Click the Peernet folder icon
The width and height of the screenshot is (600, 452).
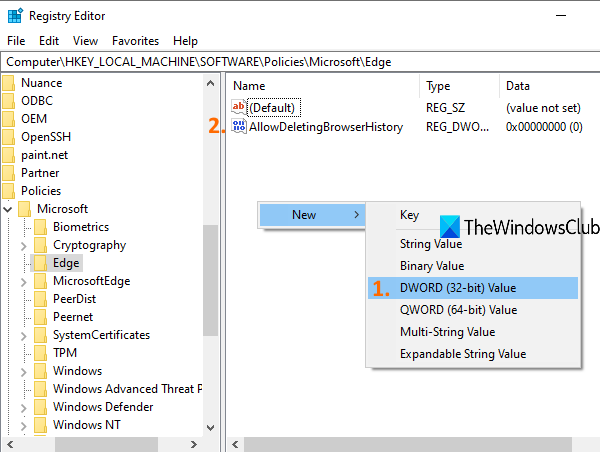pyautogui.click(x=40, y=317)
